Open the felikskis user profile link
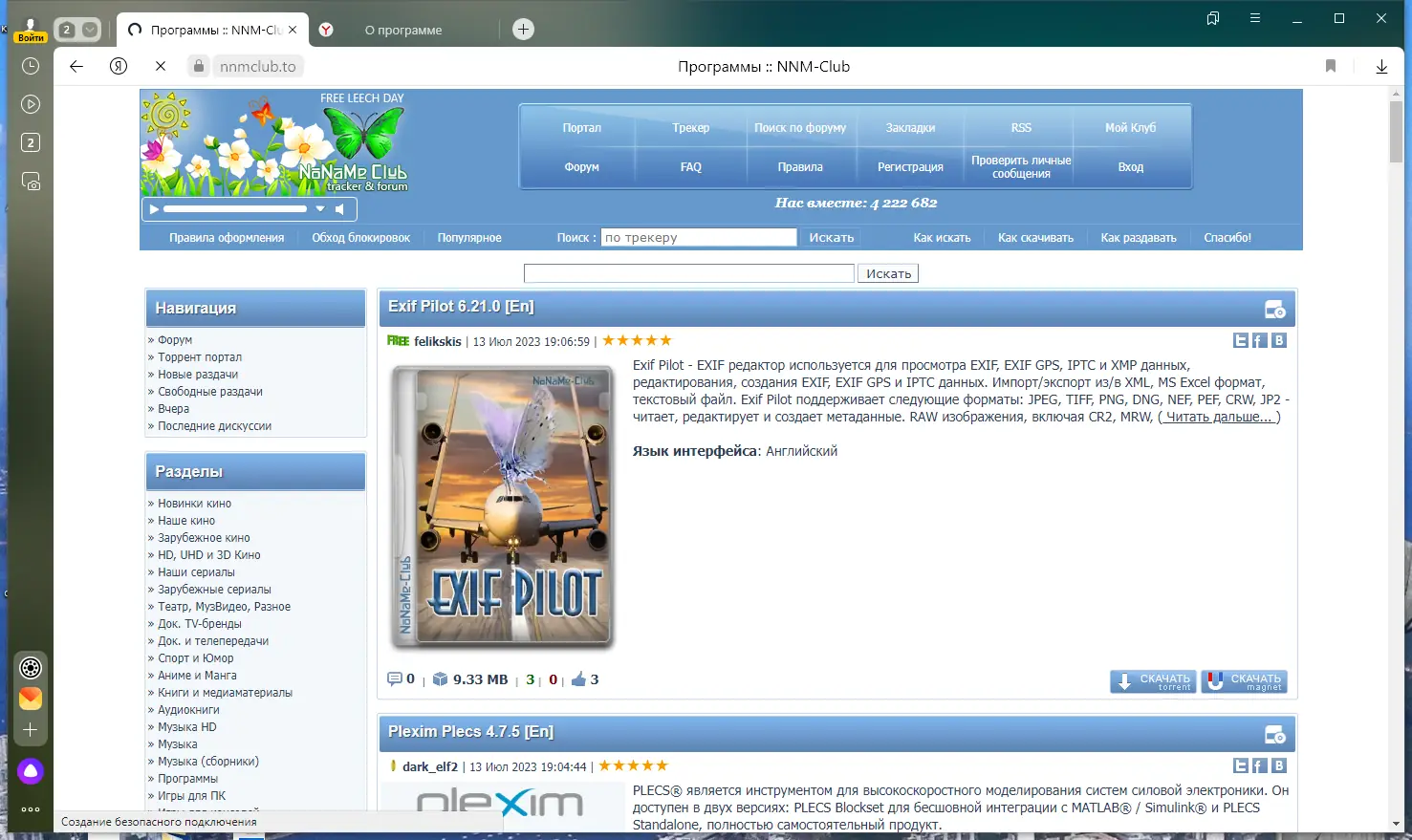This screenshot has width=1412, height=840. click(x=438, y=341)
